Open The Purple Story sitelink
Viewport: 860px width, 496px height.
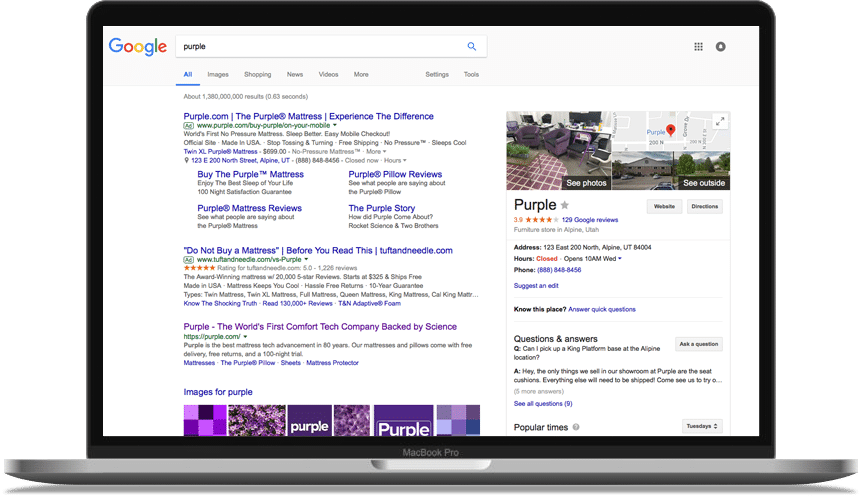pyautogui.click(x=382, y=208)
